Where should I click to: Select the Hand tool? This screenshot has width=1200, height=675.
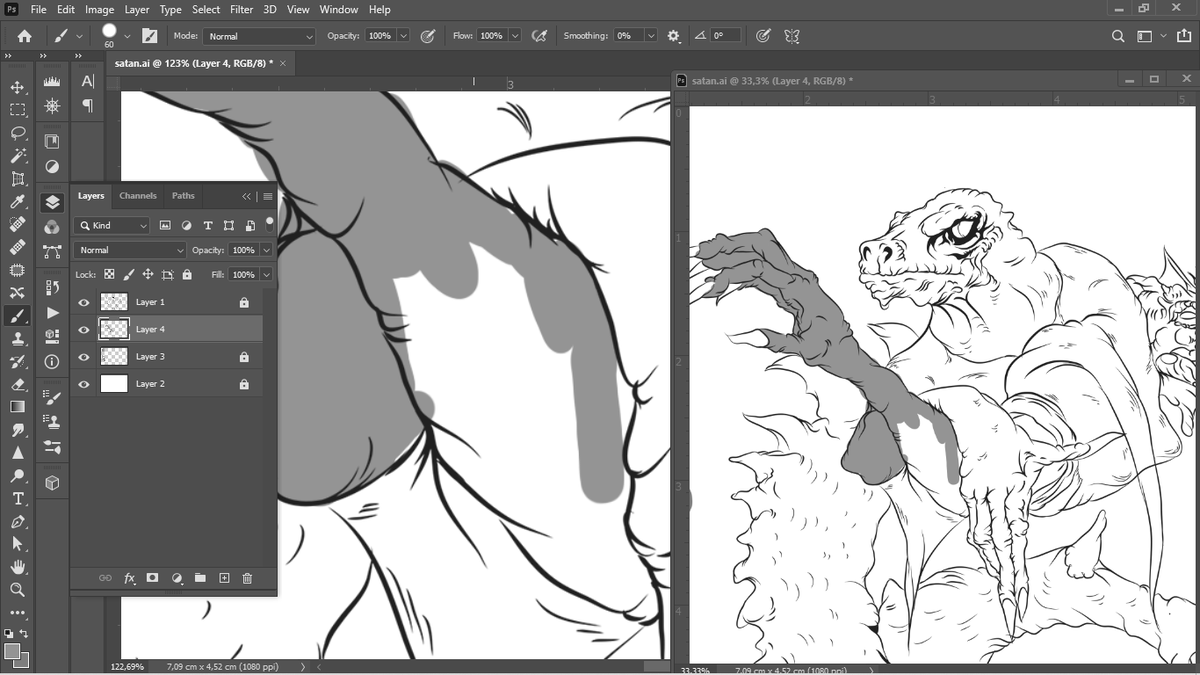coord(18,567)
